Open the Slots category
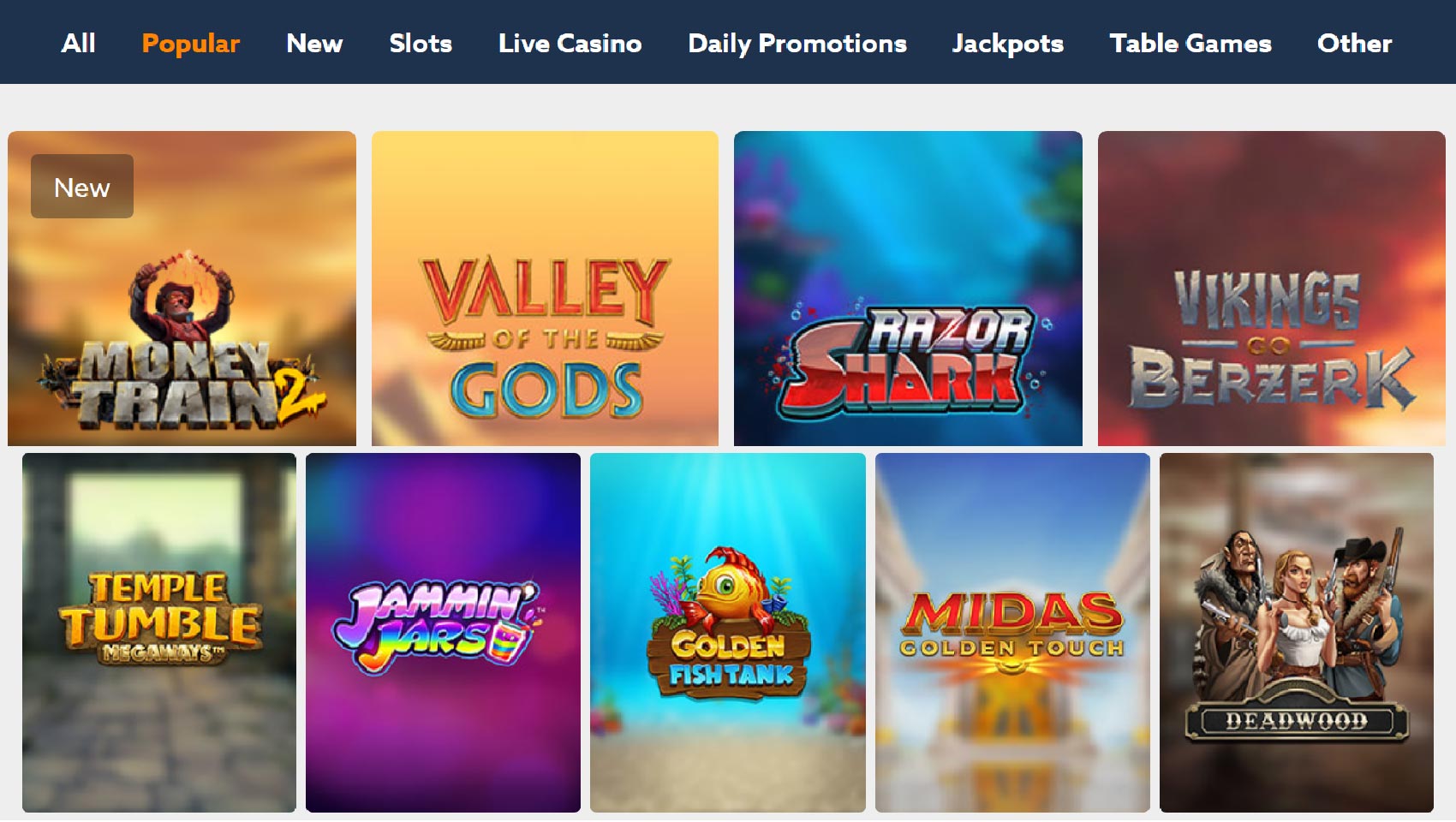The image size is (1456, 822). click(421, 43)
